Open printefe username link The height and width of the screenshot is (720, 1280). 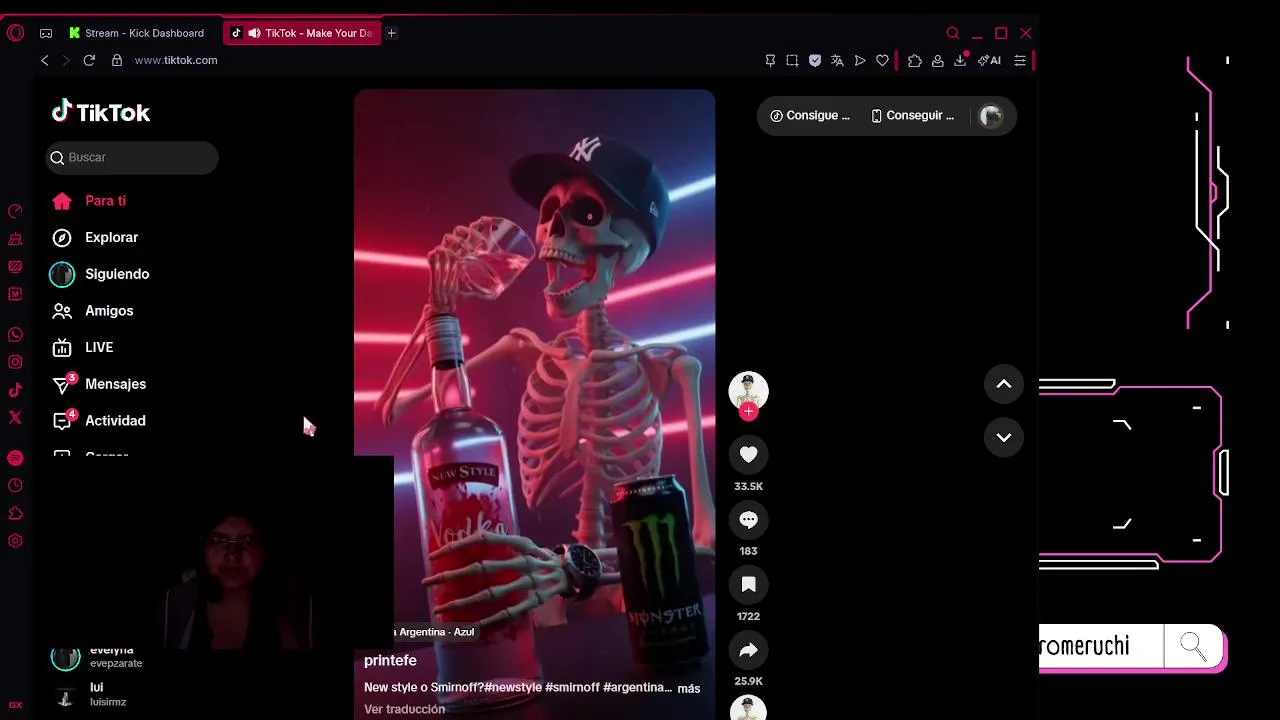[390, 661]
